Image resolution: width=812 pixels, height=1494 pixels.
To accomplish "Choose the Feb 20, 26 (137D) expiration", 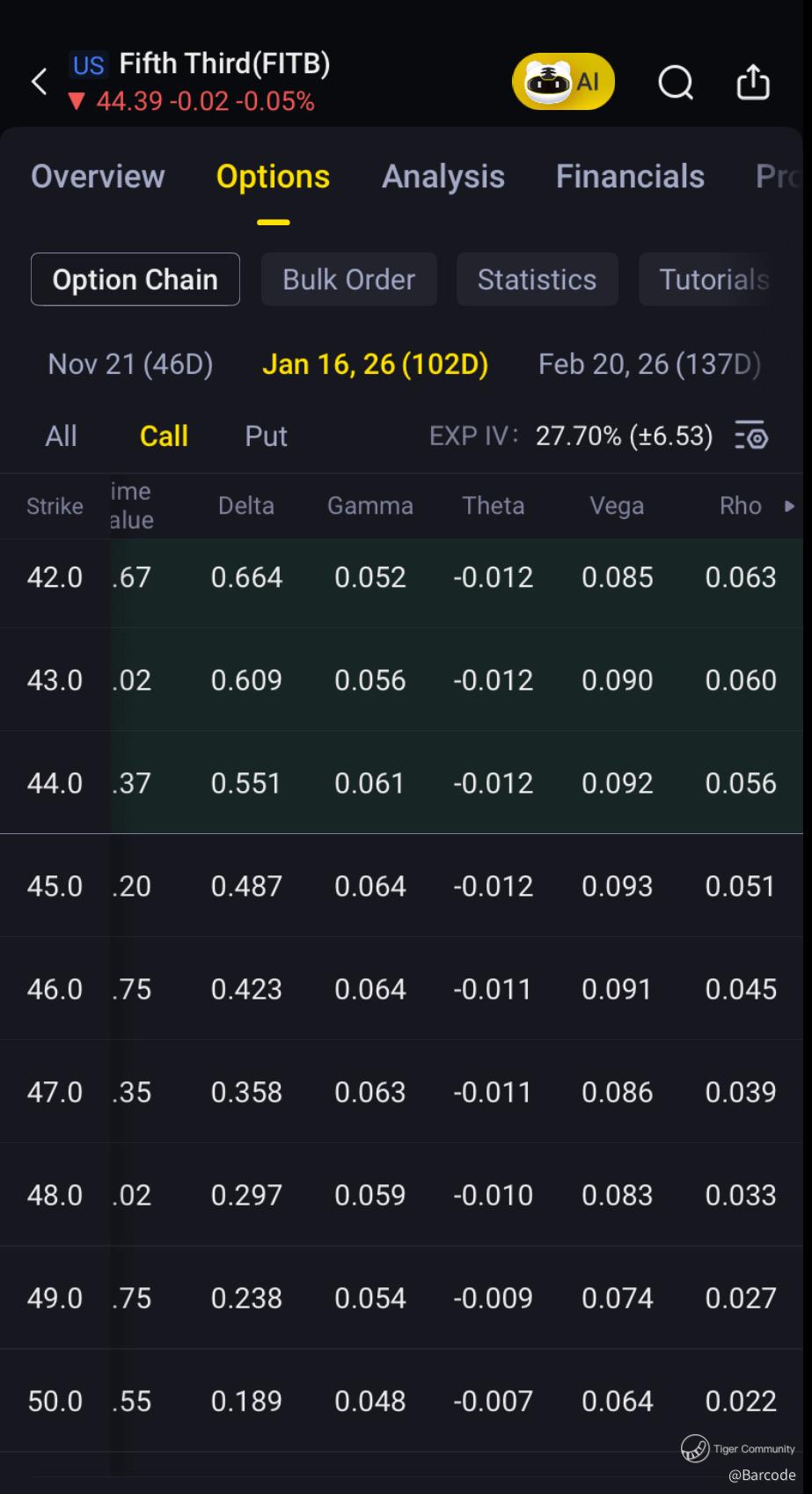I will 649,363.
